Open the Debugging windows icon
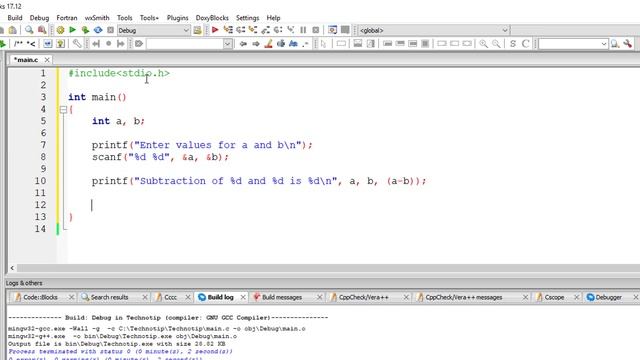 tap(333, 30)
